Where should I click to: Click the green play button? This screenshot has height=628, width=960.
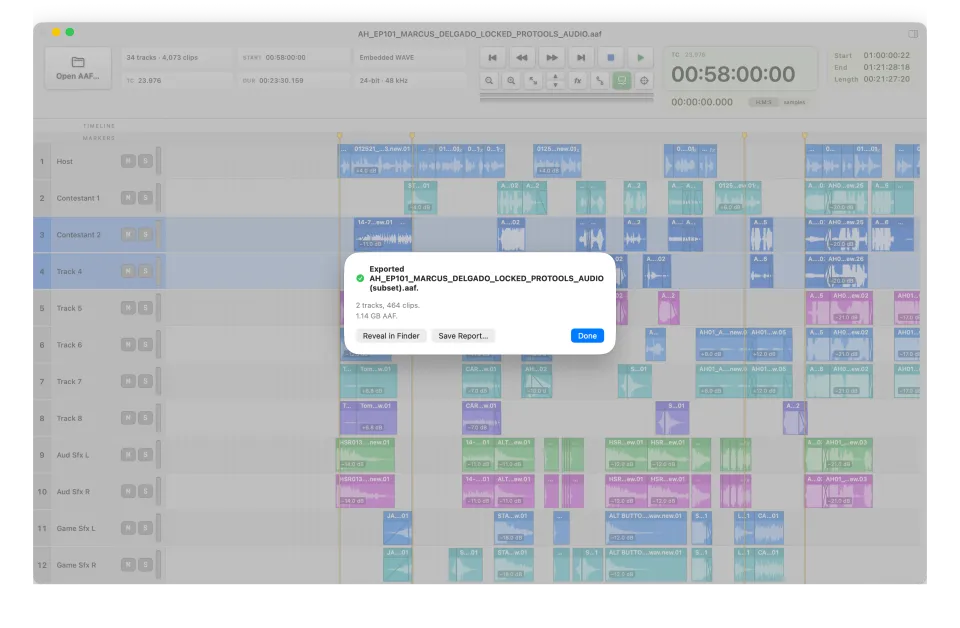640,58
